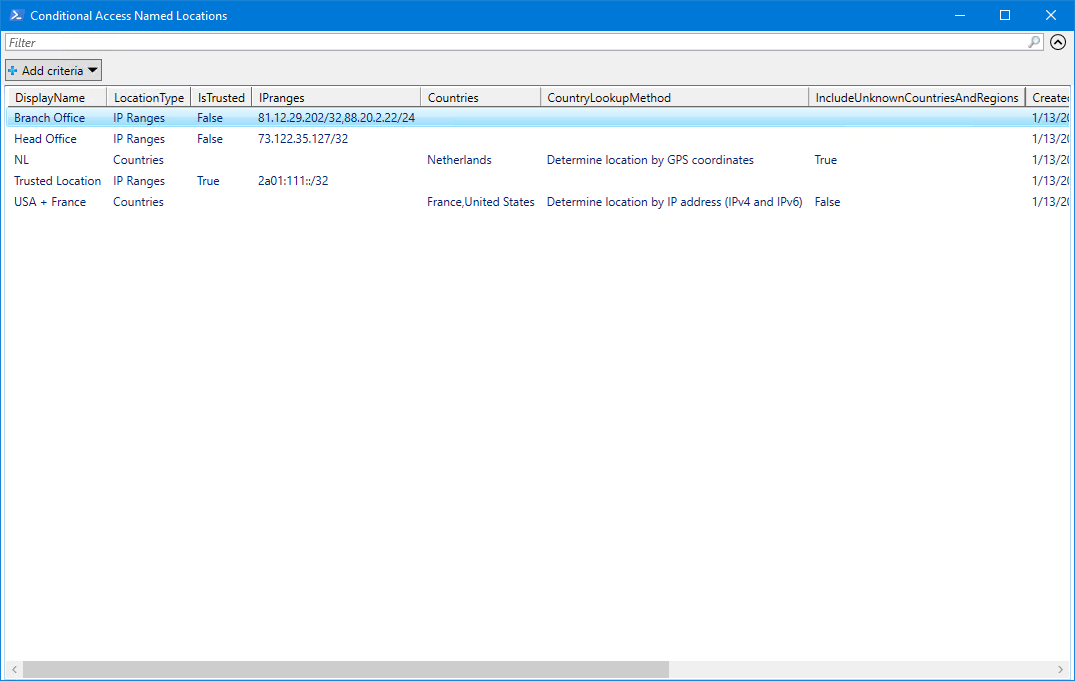Sort by IncludeUnknownCountriesAndRegions column header
Viewport: 1075px width, 681px height.
point(917,98)
